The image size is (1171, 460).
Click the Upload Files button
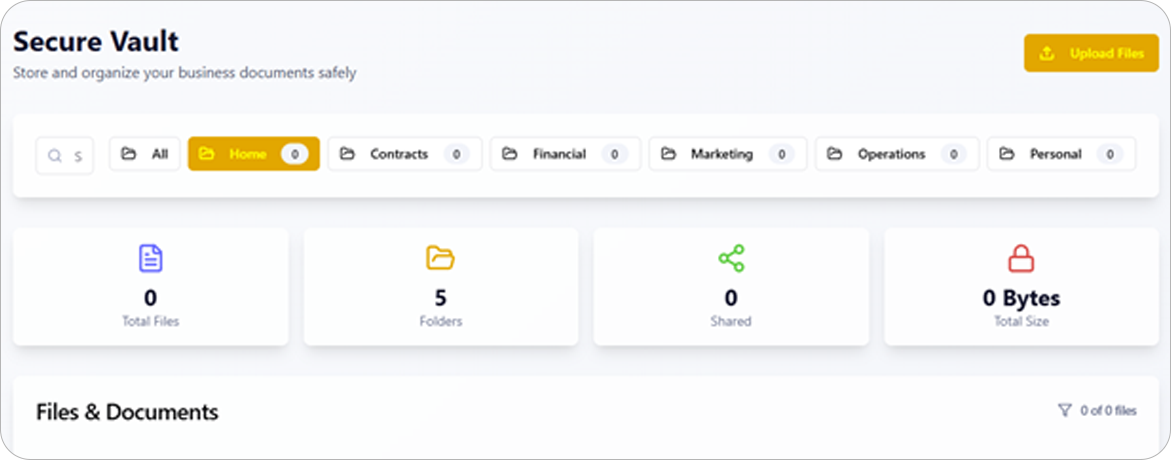[1091, 53]
